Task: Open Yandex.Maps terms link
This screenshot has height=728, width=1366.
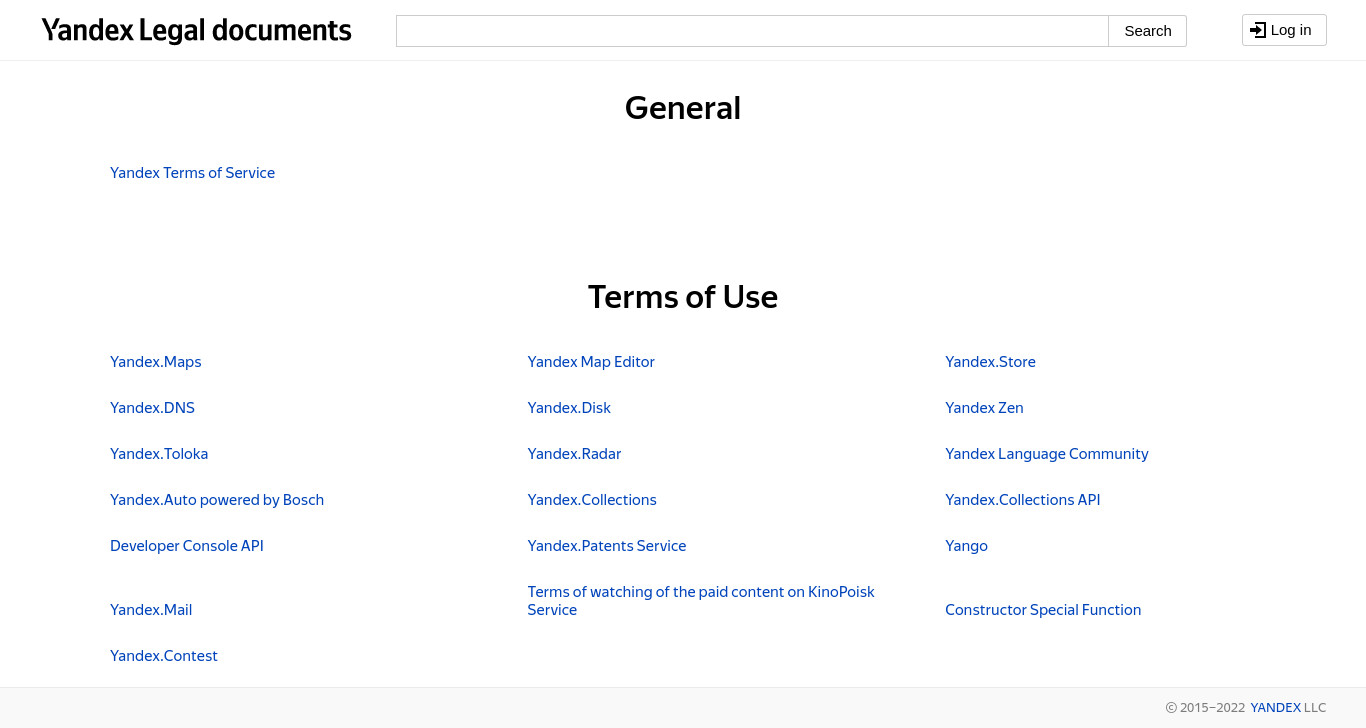Action: pyautogui.click(x=156, y=362)
